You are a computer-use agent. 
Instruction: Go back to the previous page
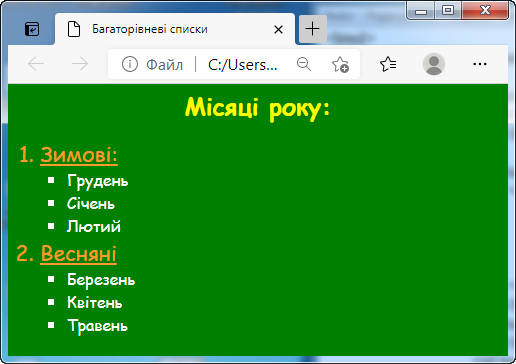tap(36, 64)
